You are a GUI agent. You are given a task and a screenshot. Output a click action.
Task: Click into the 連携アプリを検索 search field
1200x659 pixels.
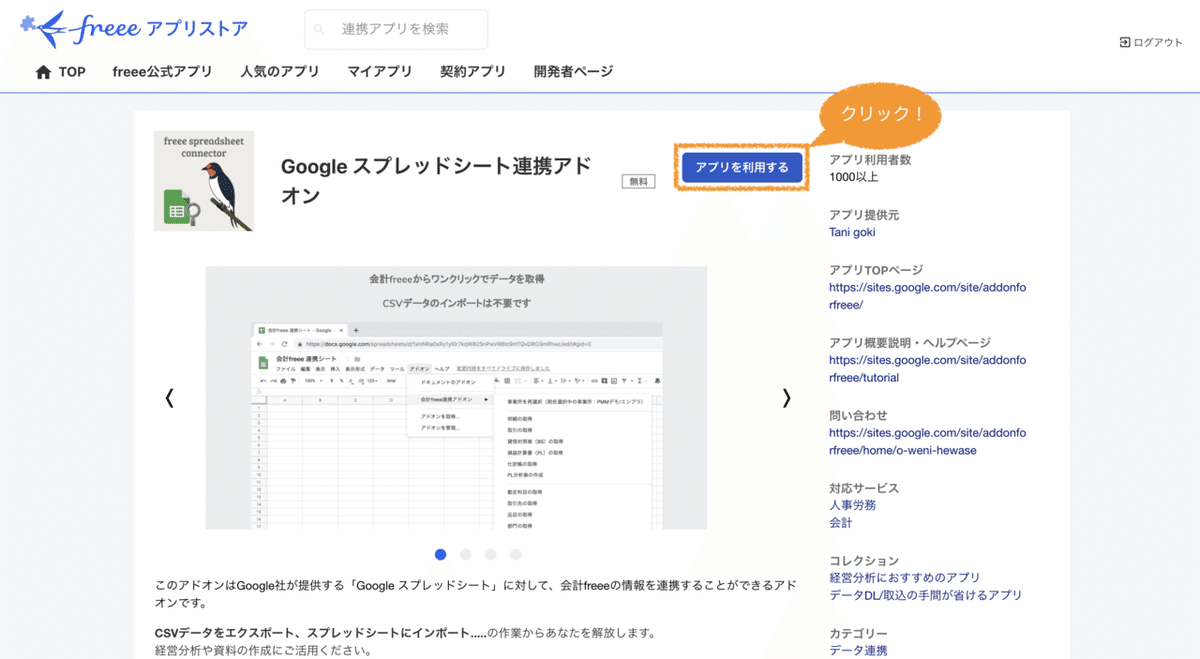pyautogui.click(x=396, y=30)
